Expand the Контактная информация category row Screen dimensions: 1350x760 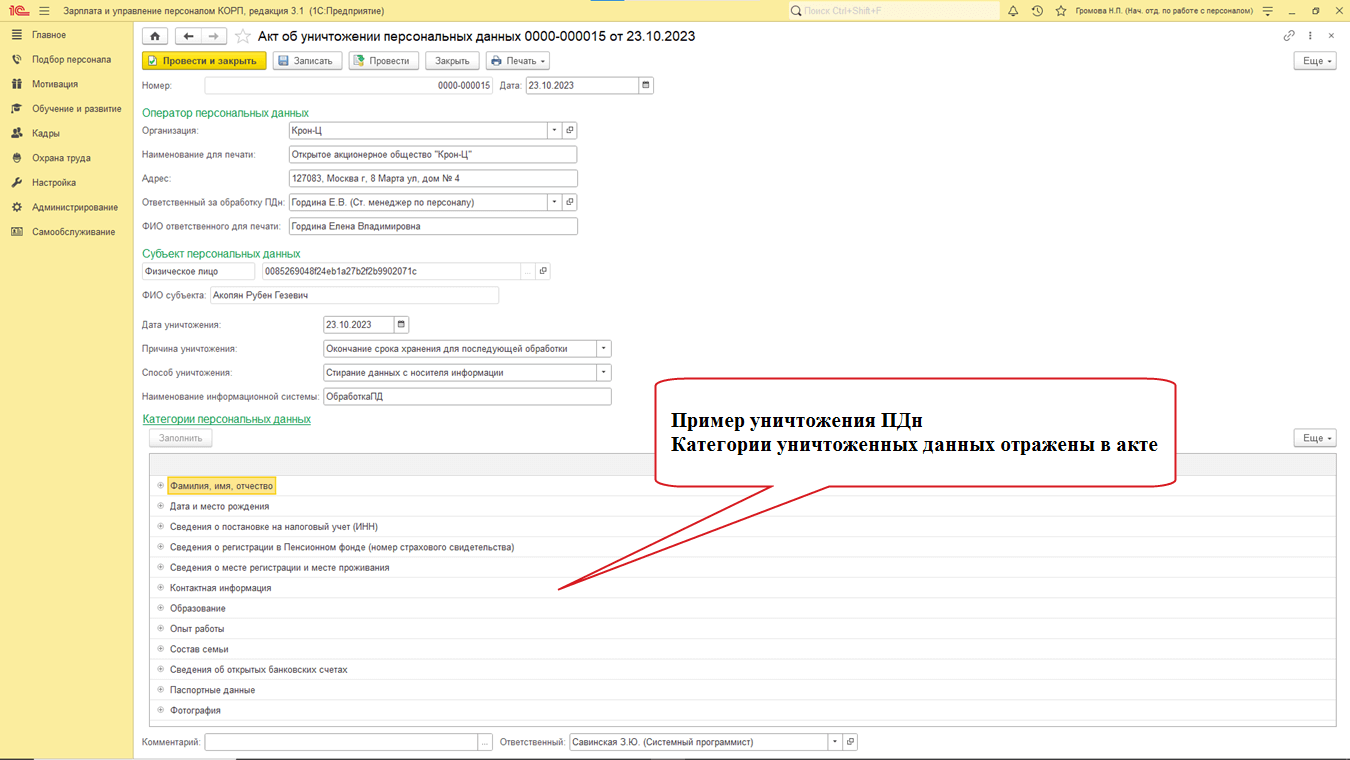click(x=160, y=588)
